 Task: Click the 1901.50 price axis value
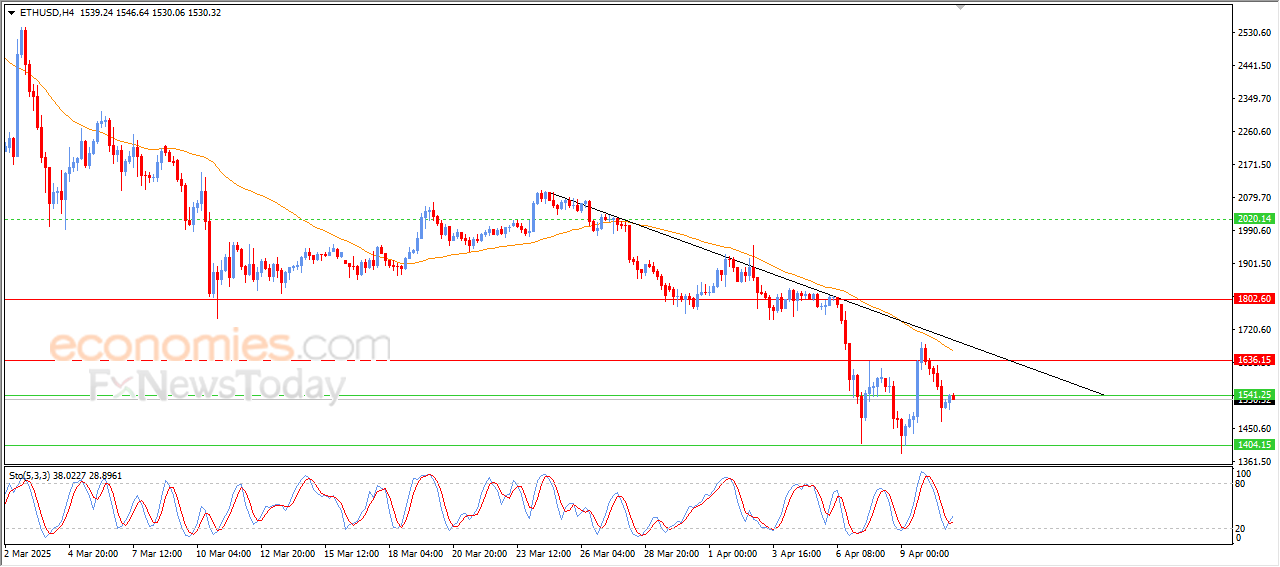click(x=1254, y=264)
